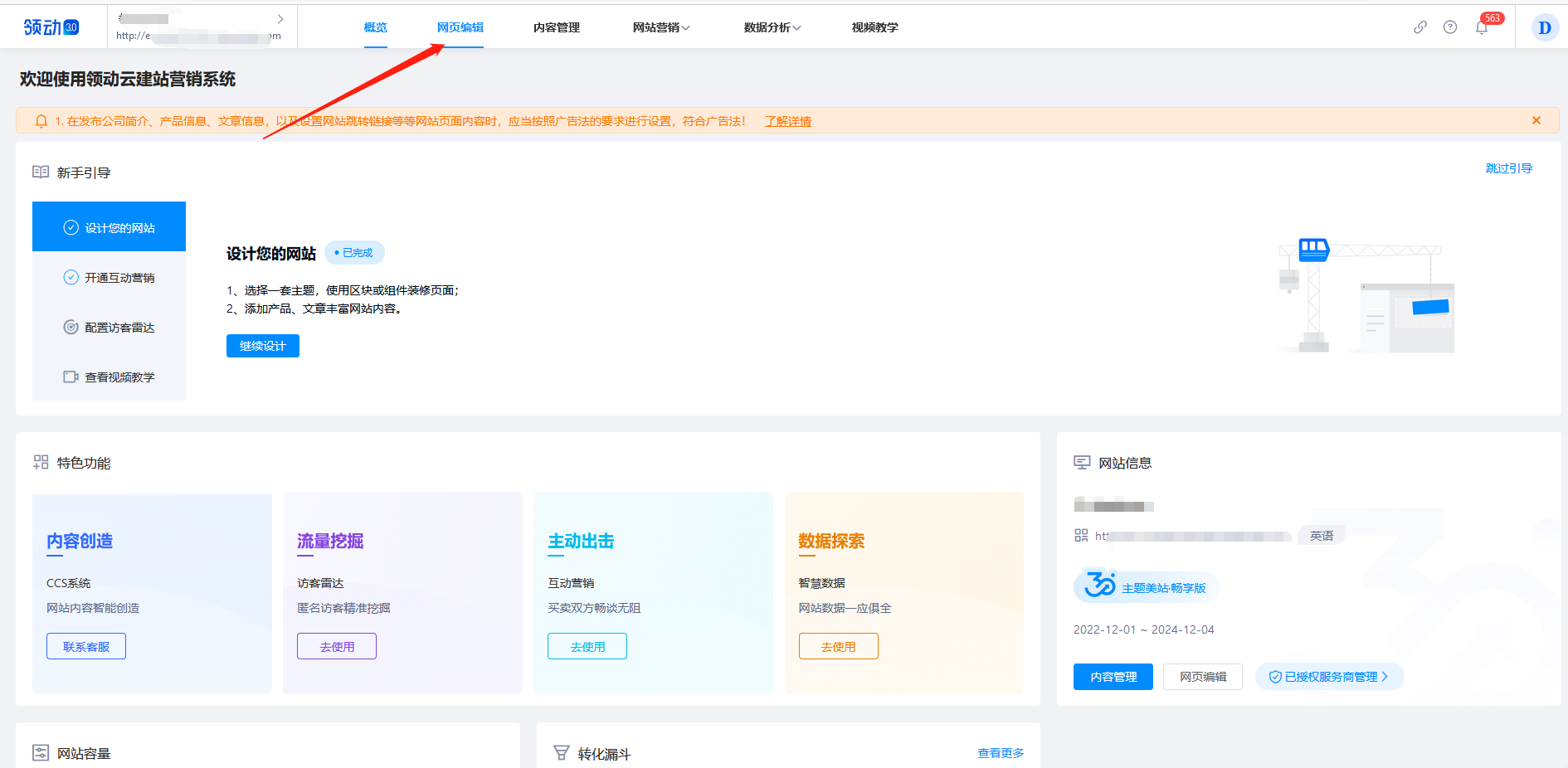Click the 领动 3.0 logo

click(51, 27)
